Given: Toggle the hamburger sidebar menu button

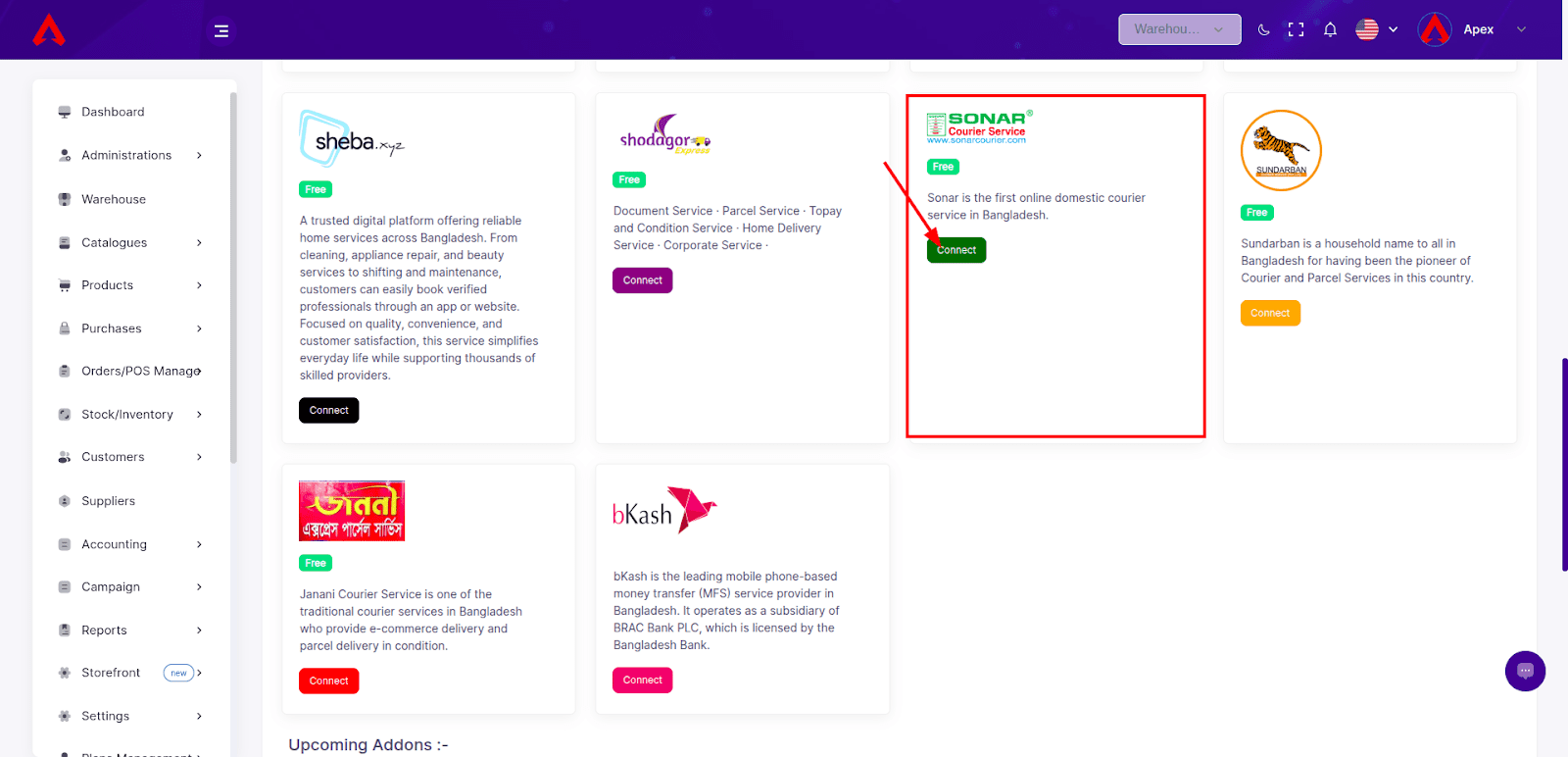Looking at the screenshot, I should pos(221,30).
